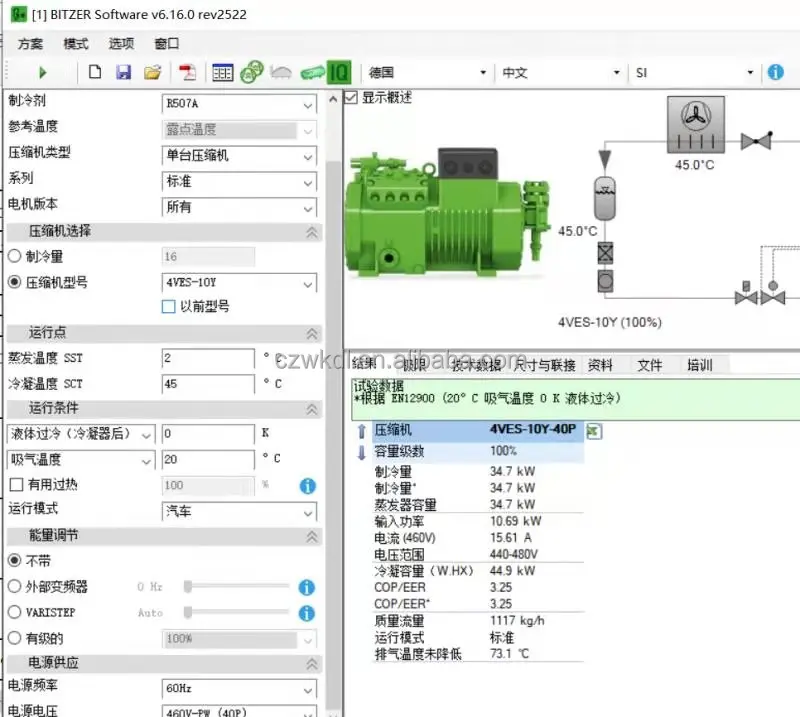Click the grey compressor toolbar icon
This screenshot has height=717, width=800.
(281, 72)
